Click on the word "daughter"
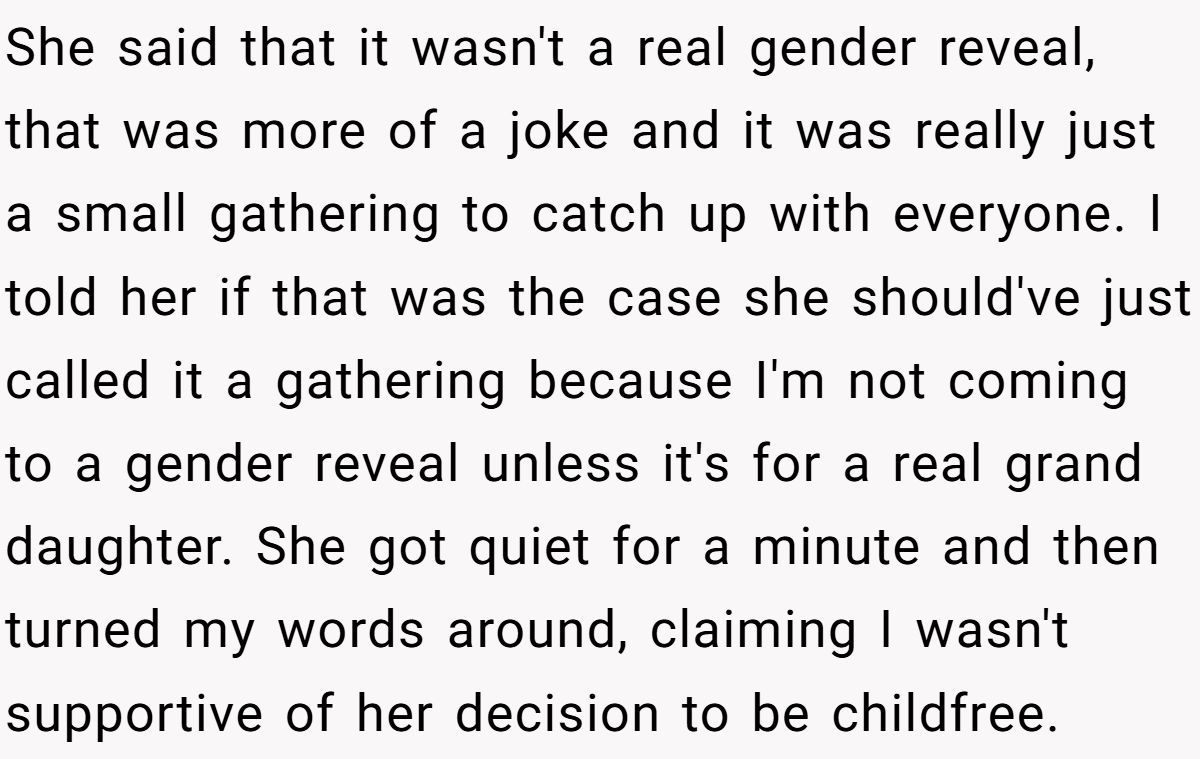This screenshot has width=1200, height=759. point(121,548)
